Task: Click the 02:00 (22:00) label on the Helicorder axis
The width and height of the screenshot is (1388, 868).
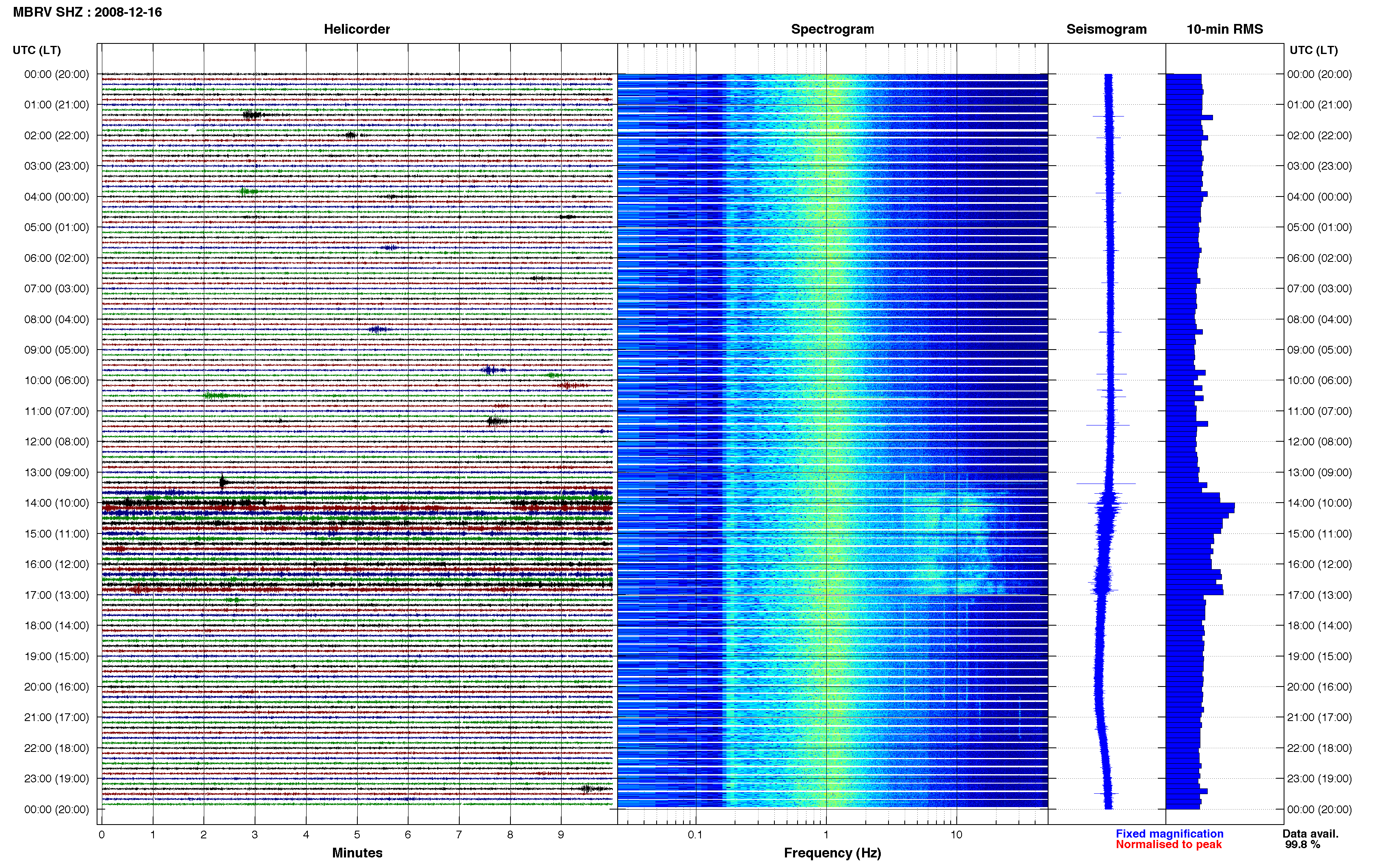Action: click(57, 136)
